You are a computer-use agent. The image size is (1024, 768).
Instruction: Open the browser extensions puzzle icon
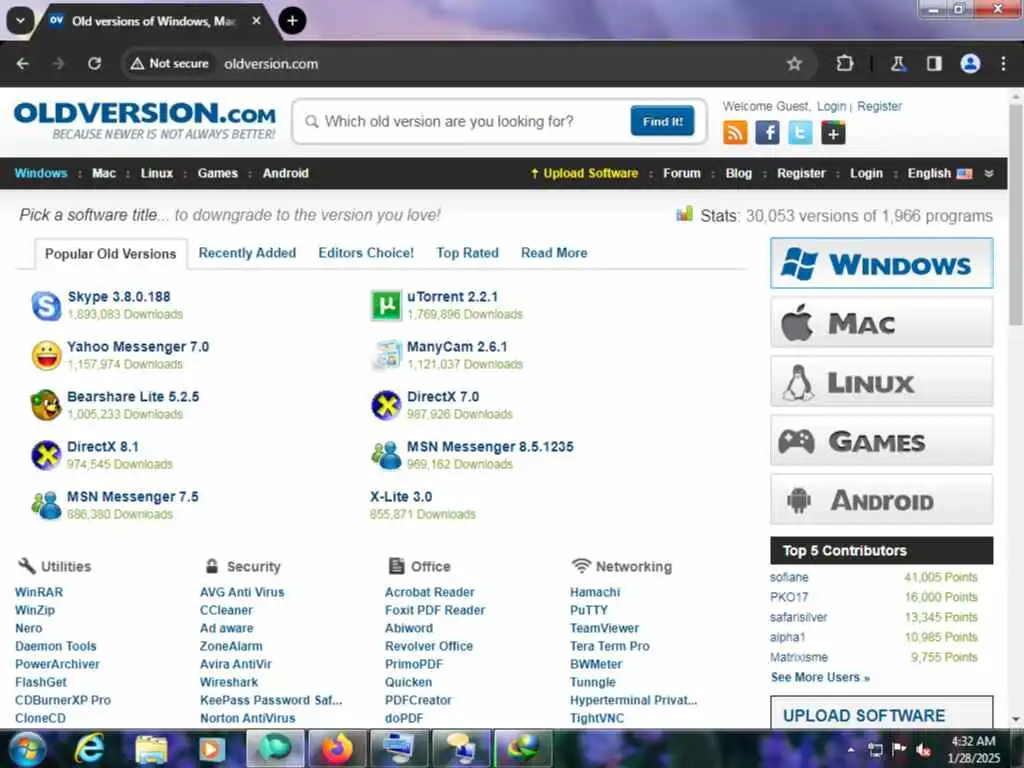(x=844, y=63)
